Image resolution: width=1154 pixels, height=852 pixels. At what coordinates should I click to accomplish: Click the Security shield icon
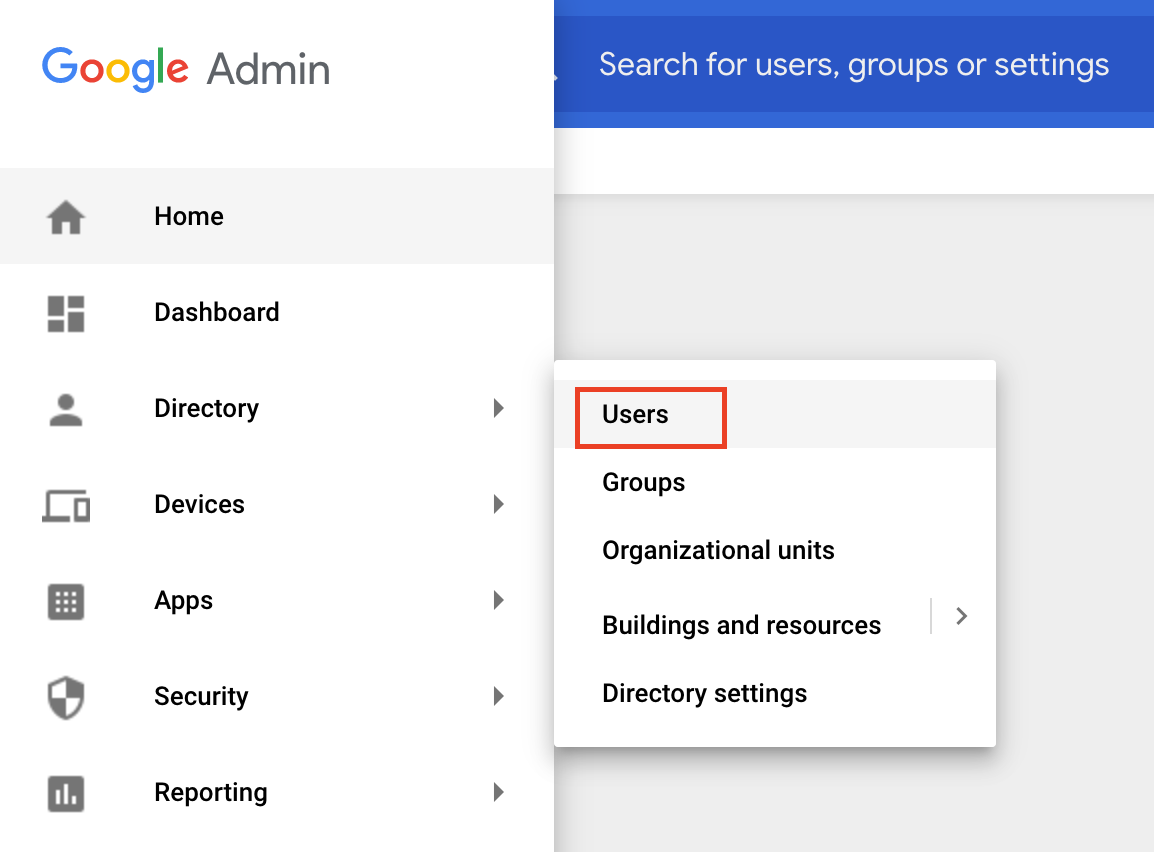[66, 697]
